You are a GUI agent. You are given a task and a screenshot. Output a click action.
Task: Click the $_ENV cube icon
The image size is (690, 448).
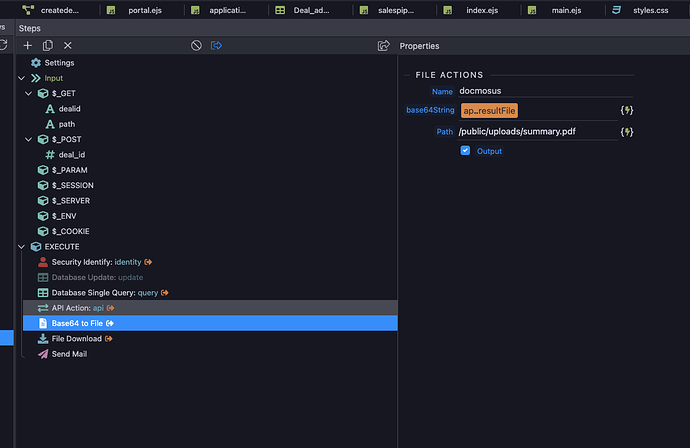43,216
